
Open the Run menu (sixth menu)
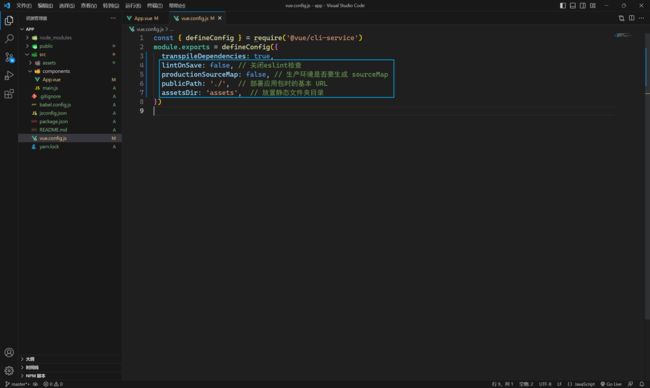pyautogui.click(x=133, y=5)
